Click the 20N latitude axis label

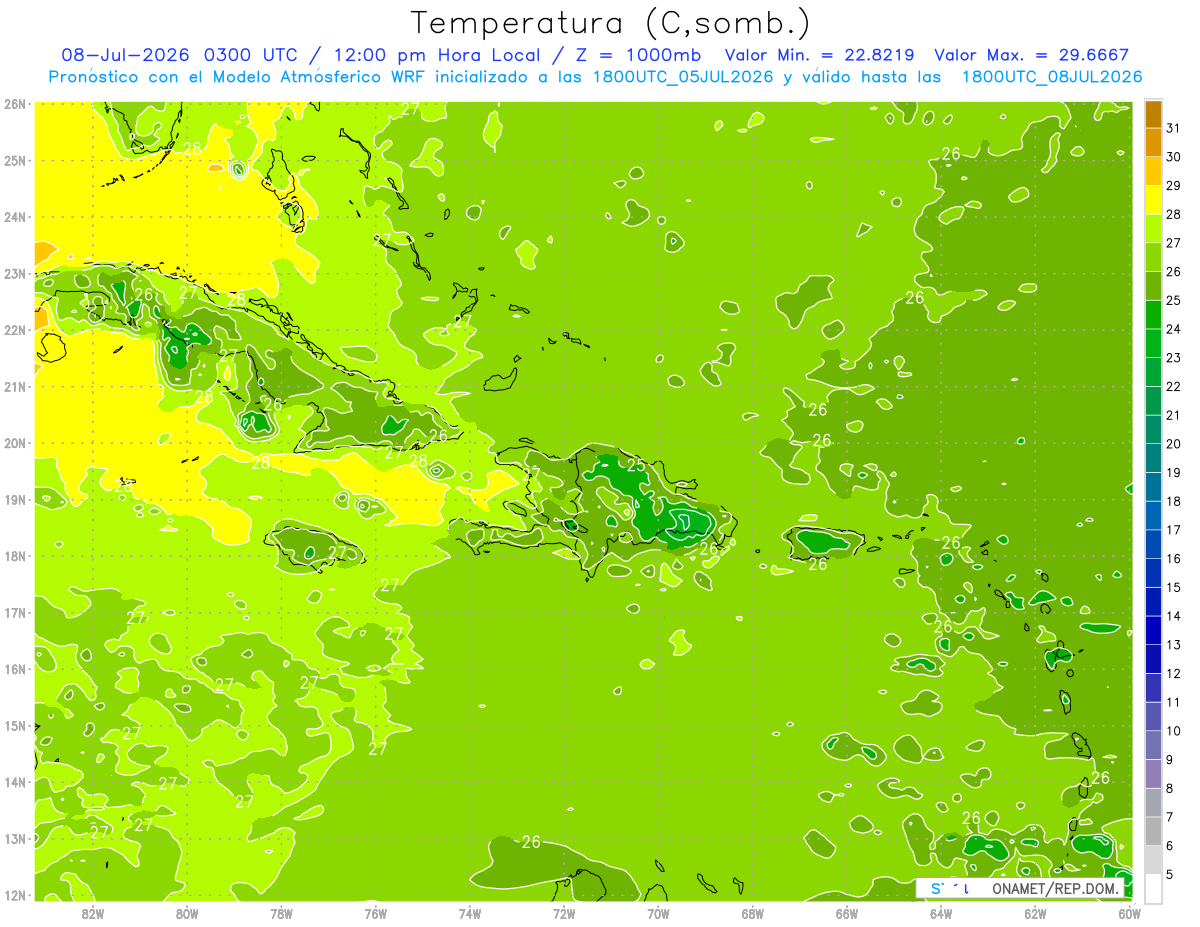click(x=15, y=443)
